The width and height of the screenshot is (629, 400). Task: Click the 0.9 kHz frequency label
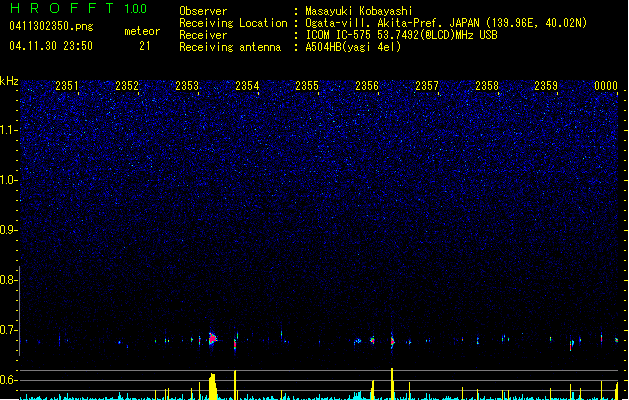(8, 230)
